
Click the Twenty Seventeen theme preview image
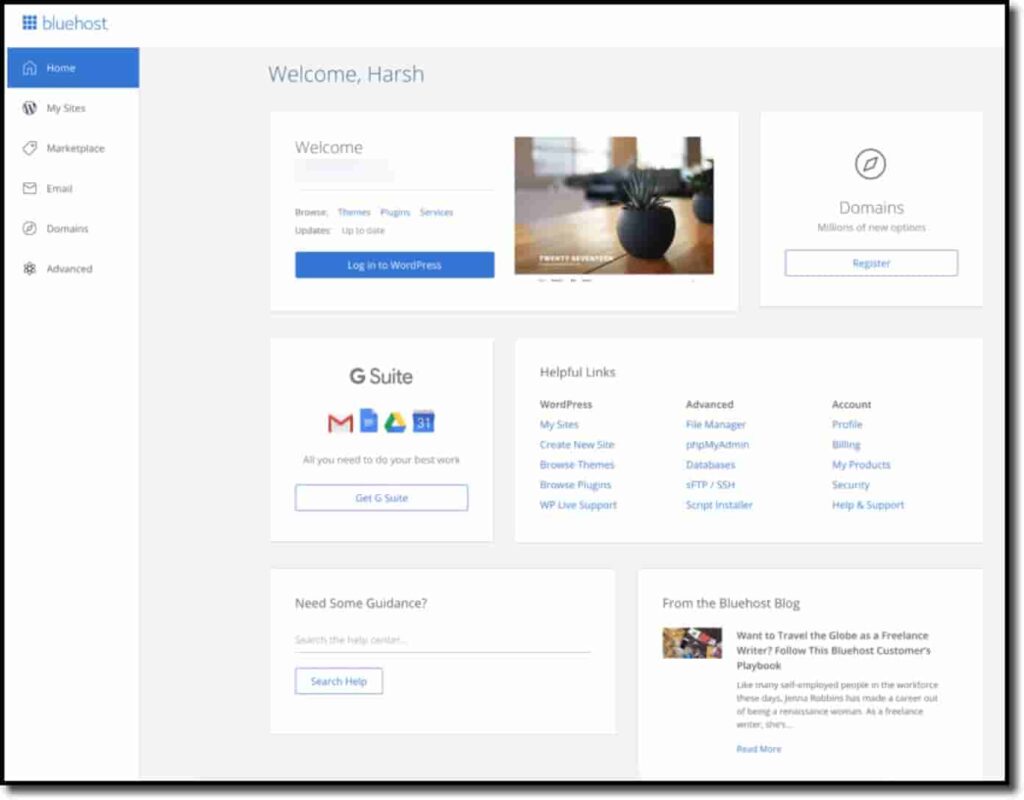(x=614, y=205)
